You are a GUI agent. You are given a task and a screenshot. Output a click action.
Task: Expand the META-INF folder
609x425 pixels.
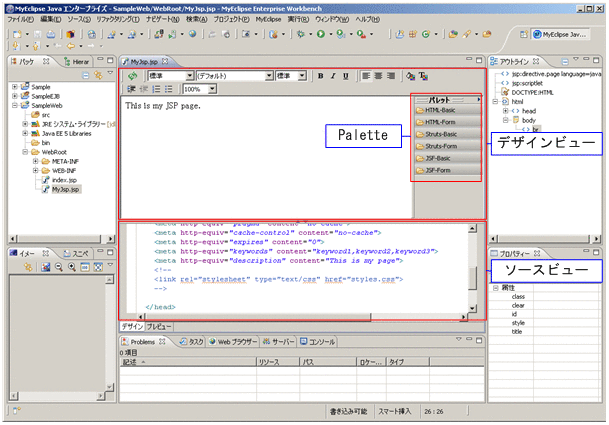pyautogui.click(x=35, y=161)
